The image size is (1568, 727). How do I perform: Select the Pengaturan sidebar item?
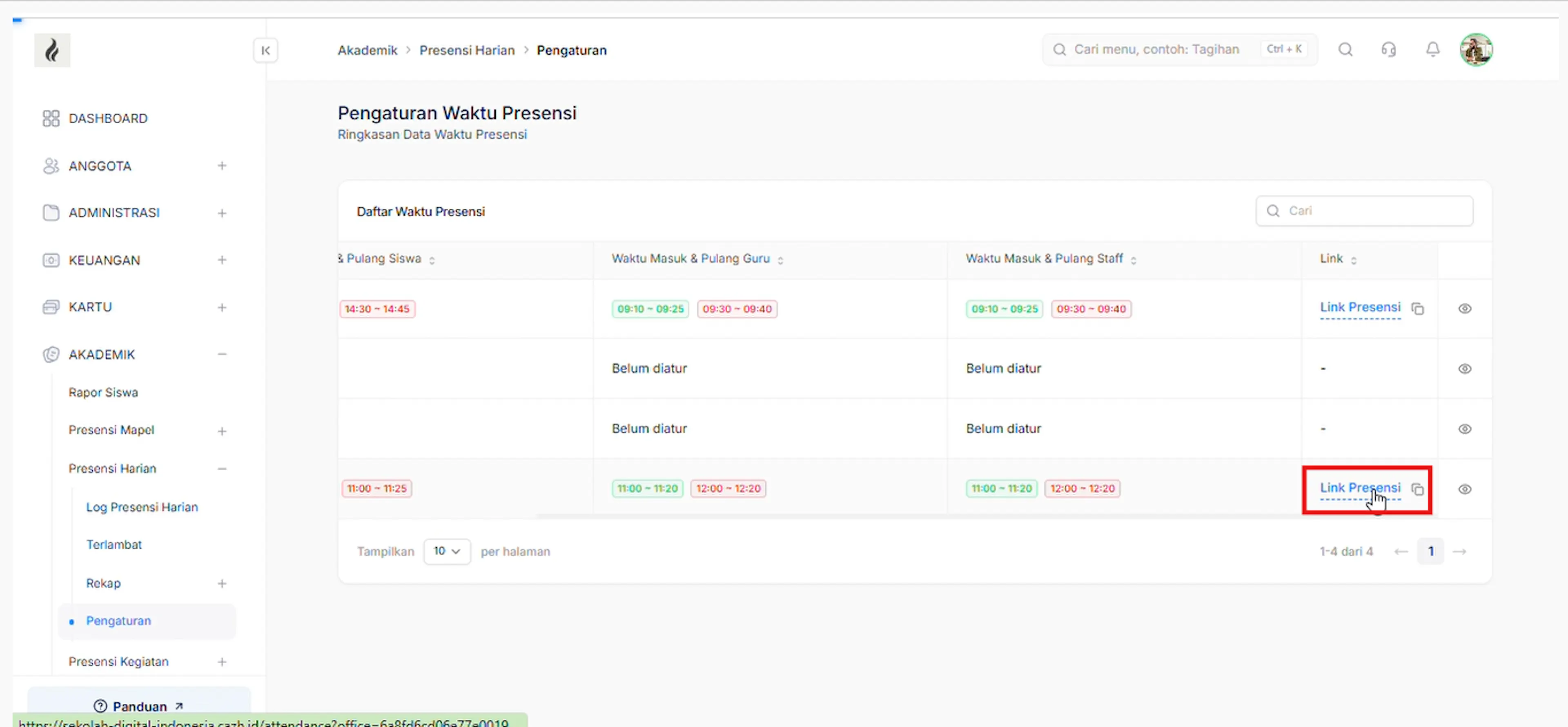pyautogui.click(x=147, y=621)
